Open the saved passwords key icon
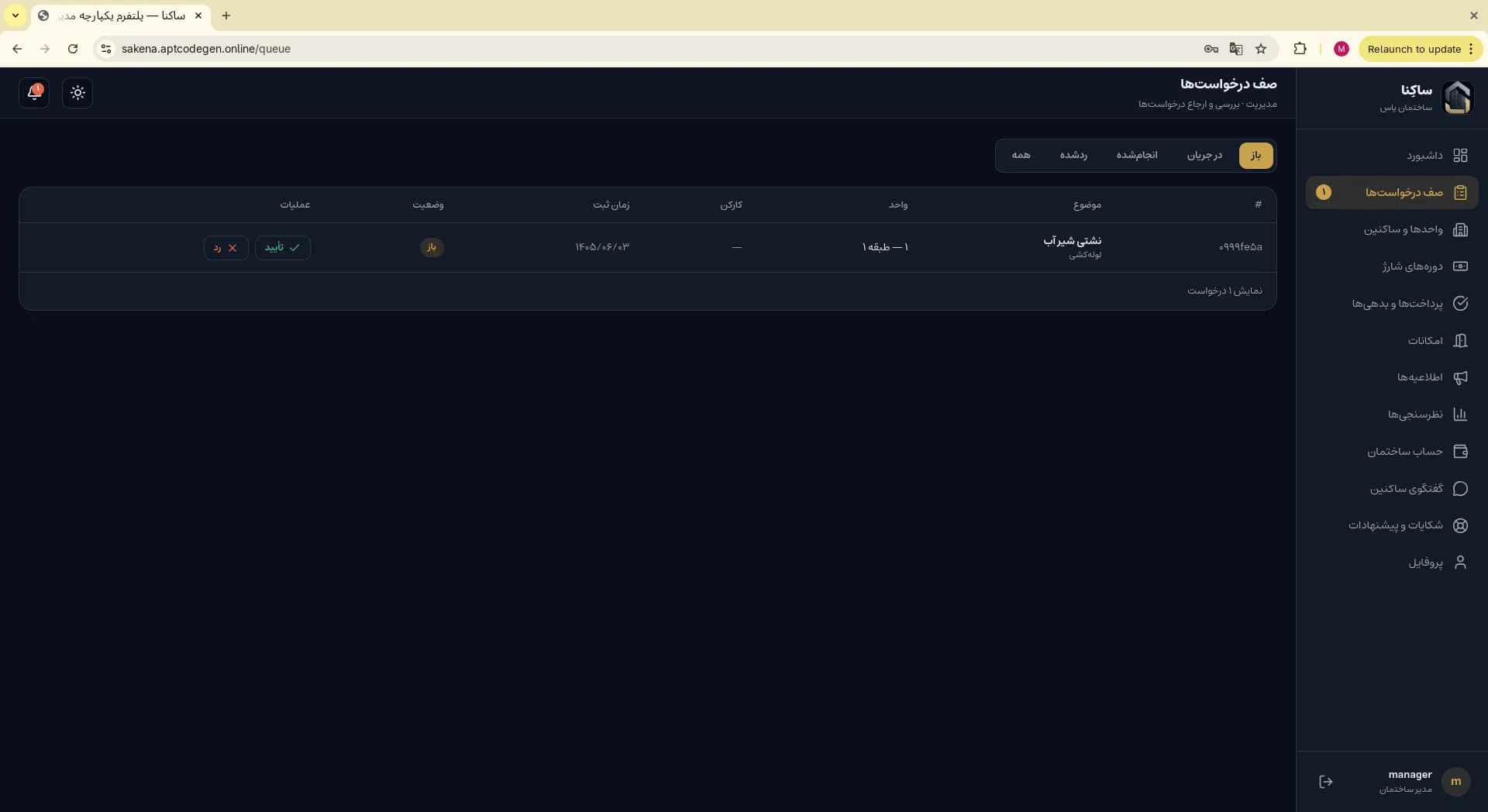This screenshot has width=1488, height=812. pyautogui.click(x=1211, y=49)
